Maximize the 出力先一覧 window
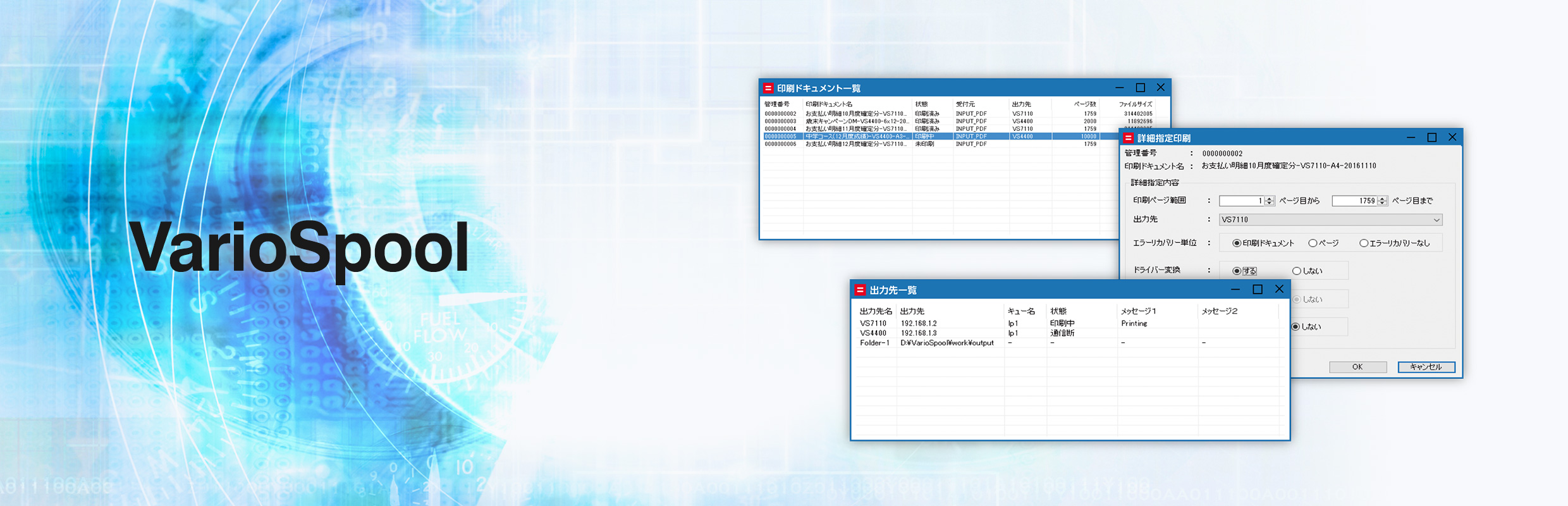The width and height of the screenshot is (1568, 506). click(1258, 289)
